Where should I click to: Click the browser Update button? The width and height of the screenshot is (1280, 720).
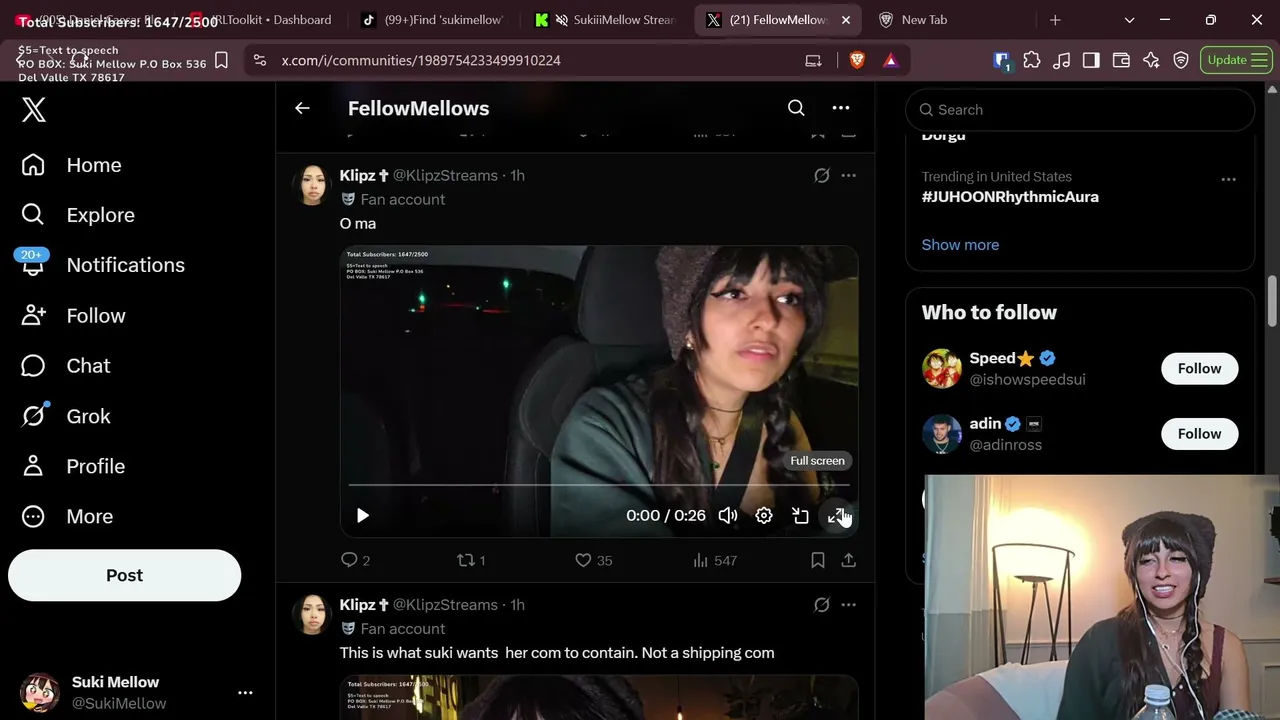(1236, 60)
